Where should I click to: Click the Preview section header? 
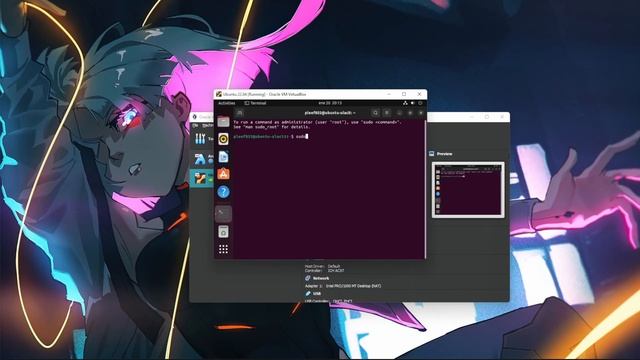pyautogui.click(x=444, y=154)
